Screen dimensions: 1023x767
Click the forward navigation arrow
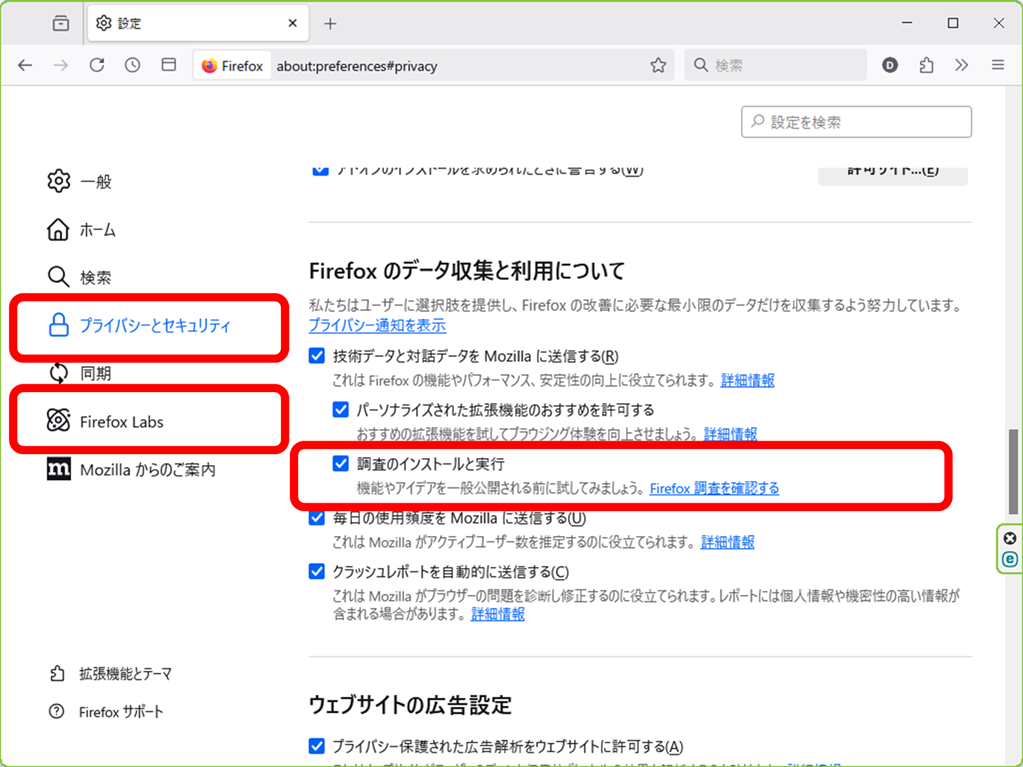coord(61,65)
